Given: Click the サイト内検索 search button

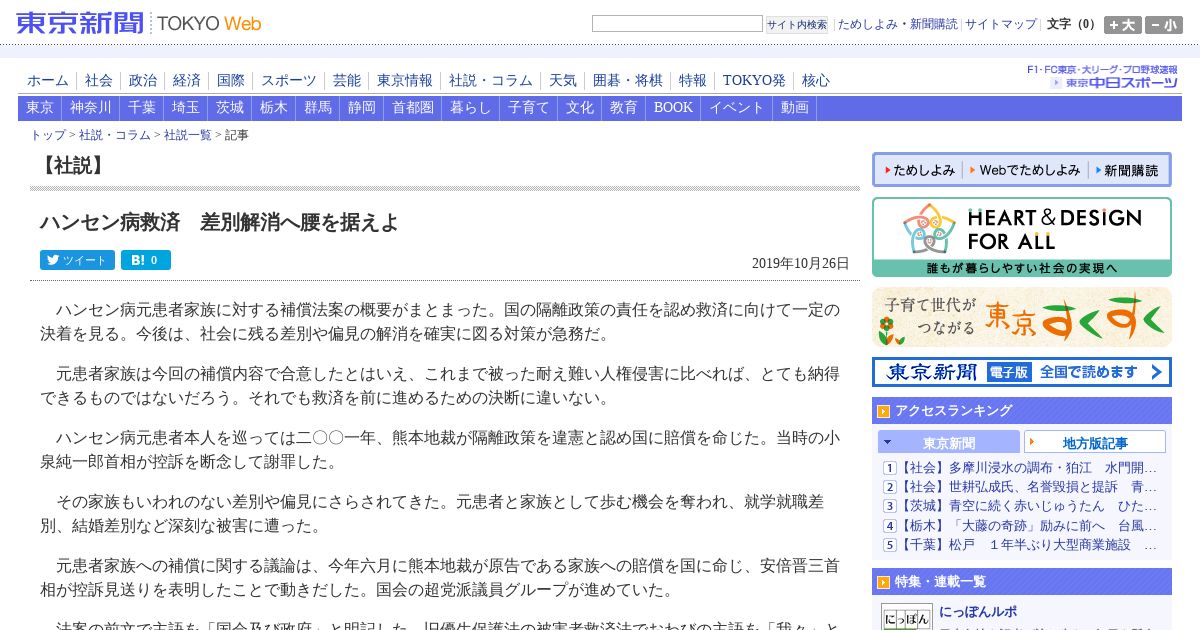Looking at the screenshot, I should tap(797, 24).
